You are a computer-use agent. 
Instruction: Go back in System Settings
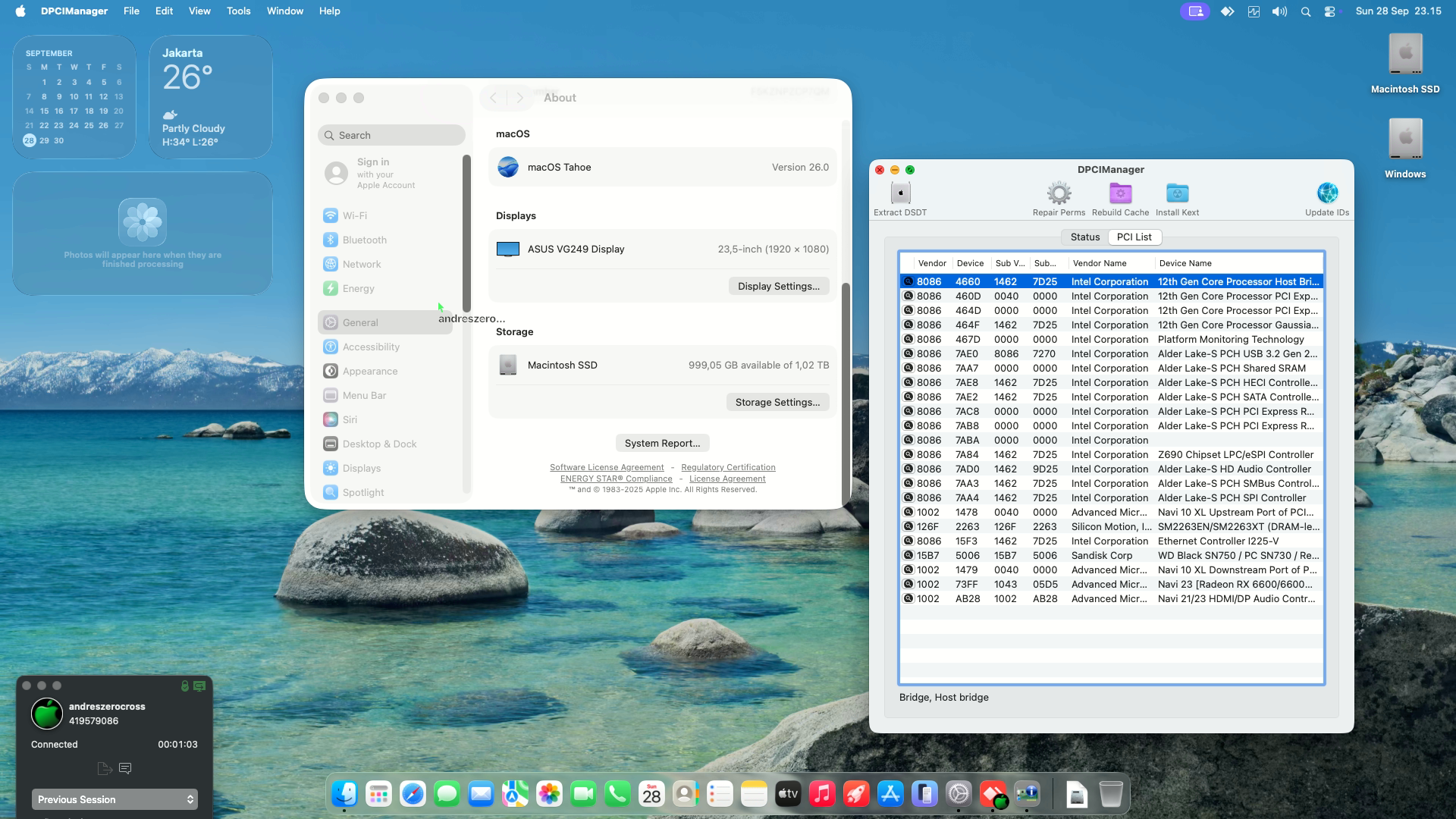[493, 98]
